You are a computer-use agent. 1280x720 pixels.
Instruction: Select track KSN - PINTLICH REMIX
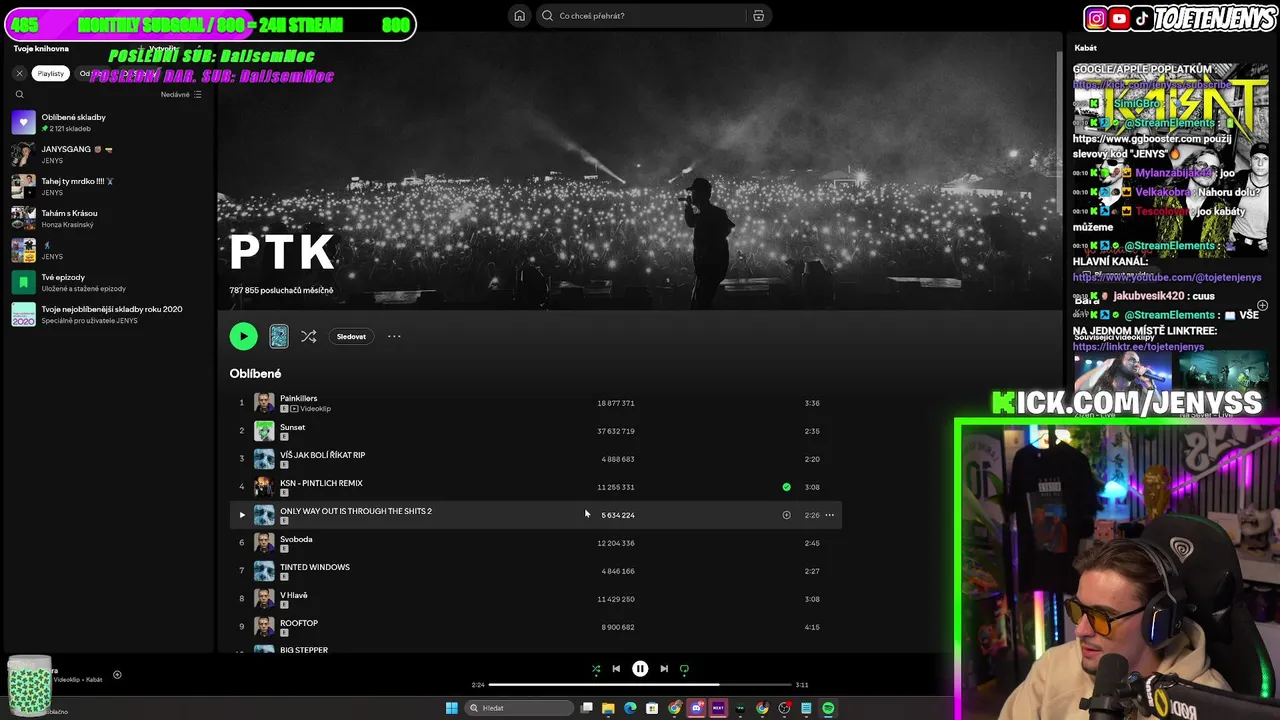tap(535, 487)
